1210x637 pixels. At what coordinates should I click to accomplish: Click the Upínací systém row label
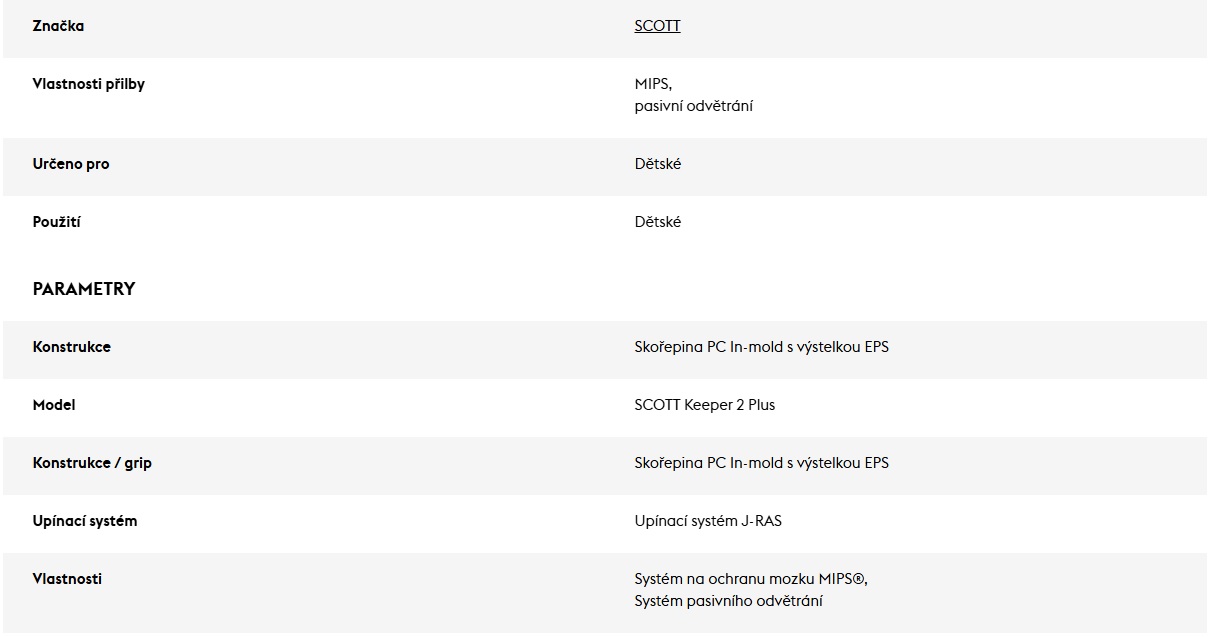click(85, 521)
